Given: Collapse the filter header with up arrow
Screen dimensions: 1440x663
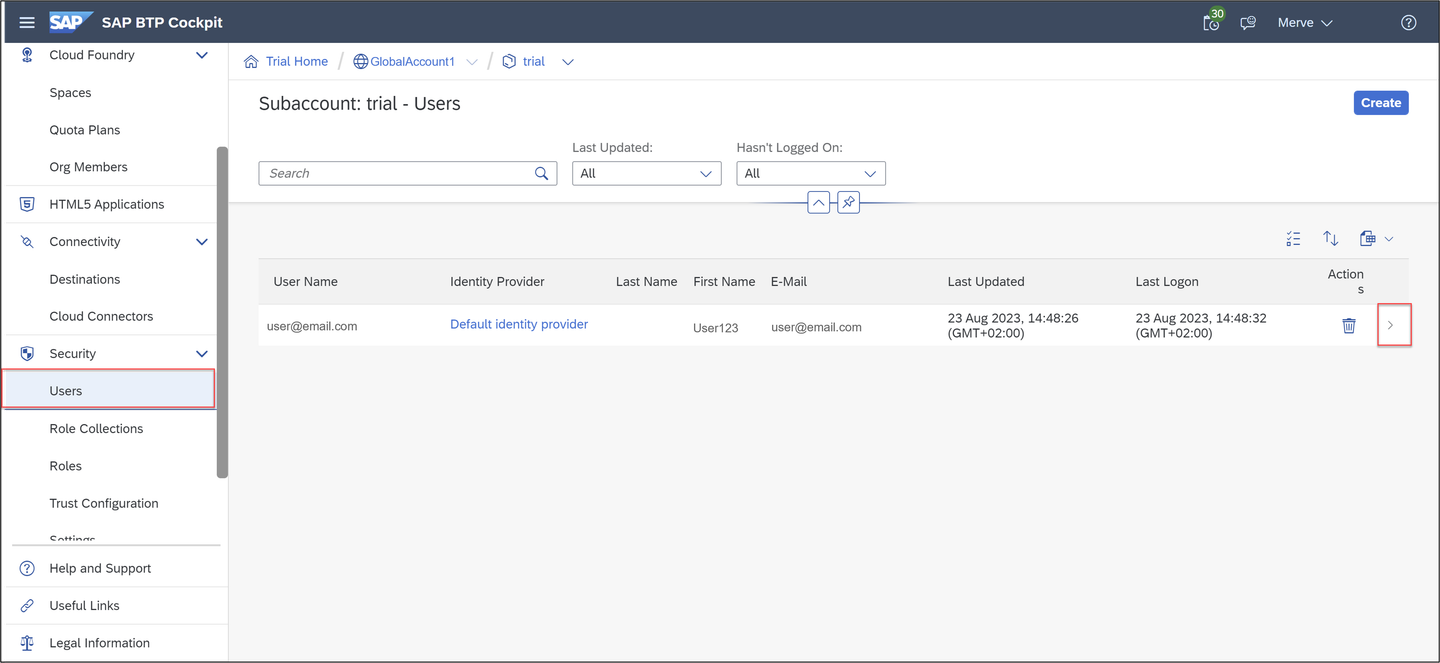Looking at the screenshot, I should coord(819,202).
